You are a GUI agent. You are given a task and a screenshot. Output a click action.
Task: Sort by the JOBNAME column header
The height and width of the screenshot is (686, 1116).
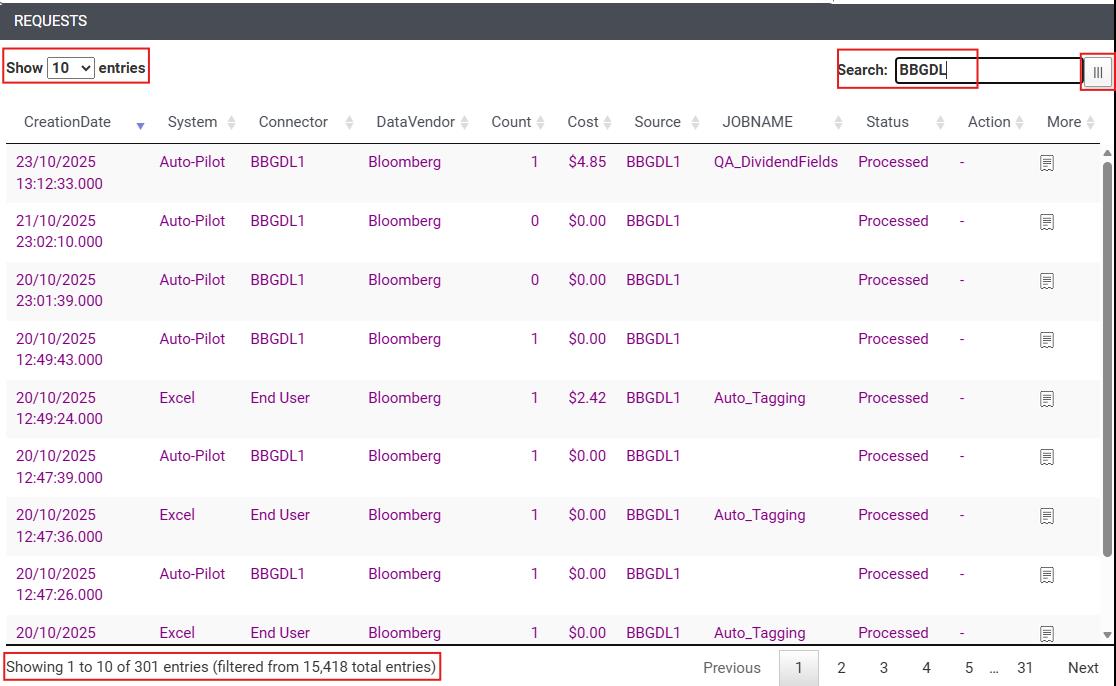[x=757, y=122]
